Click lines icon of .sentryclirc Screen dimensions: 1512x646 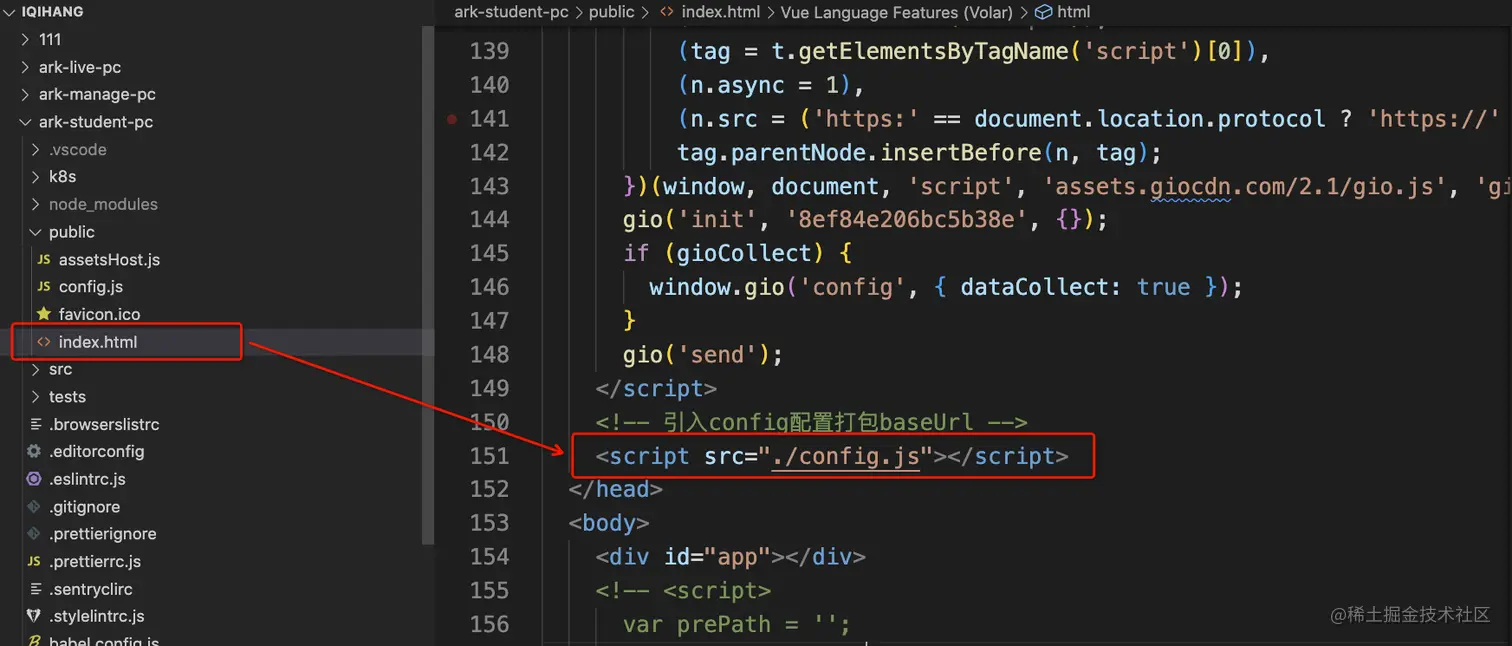35,589
